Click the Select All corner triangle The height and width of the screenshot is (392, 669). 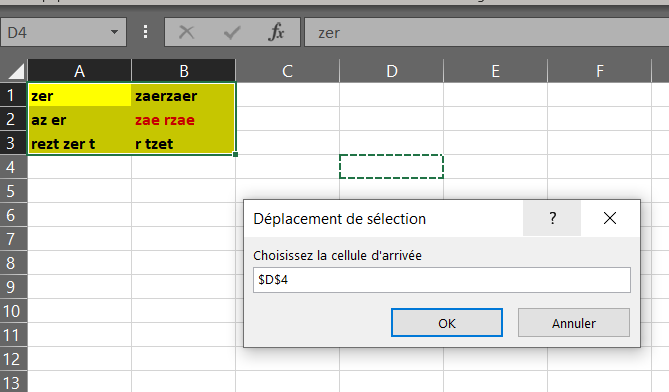tap(16, 71)
